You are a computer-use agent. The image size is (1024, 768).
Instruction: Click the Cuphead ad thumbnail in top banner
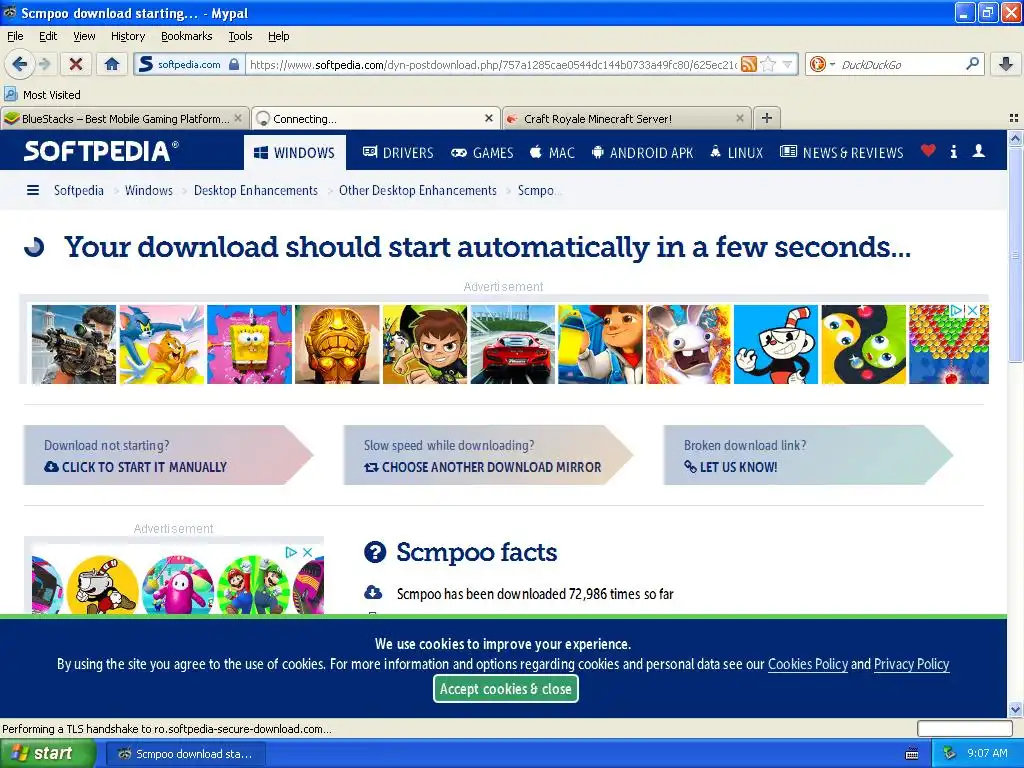click(776, 344)
